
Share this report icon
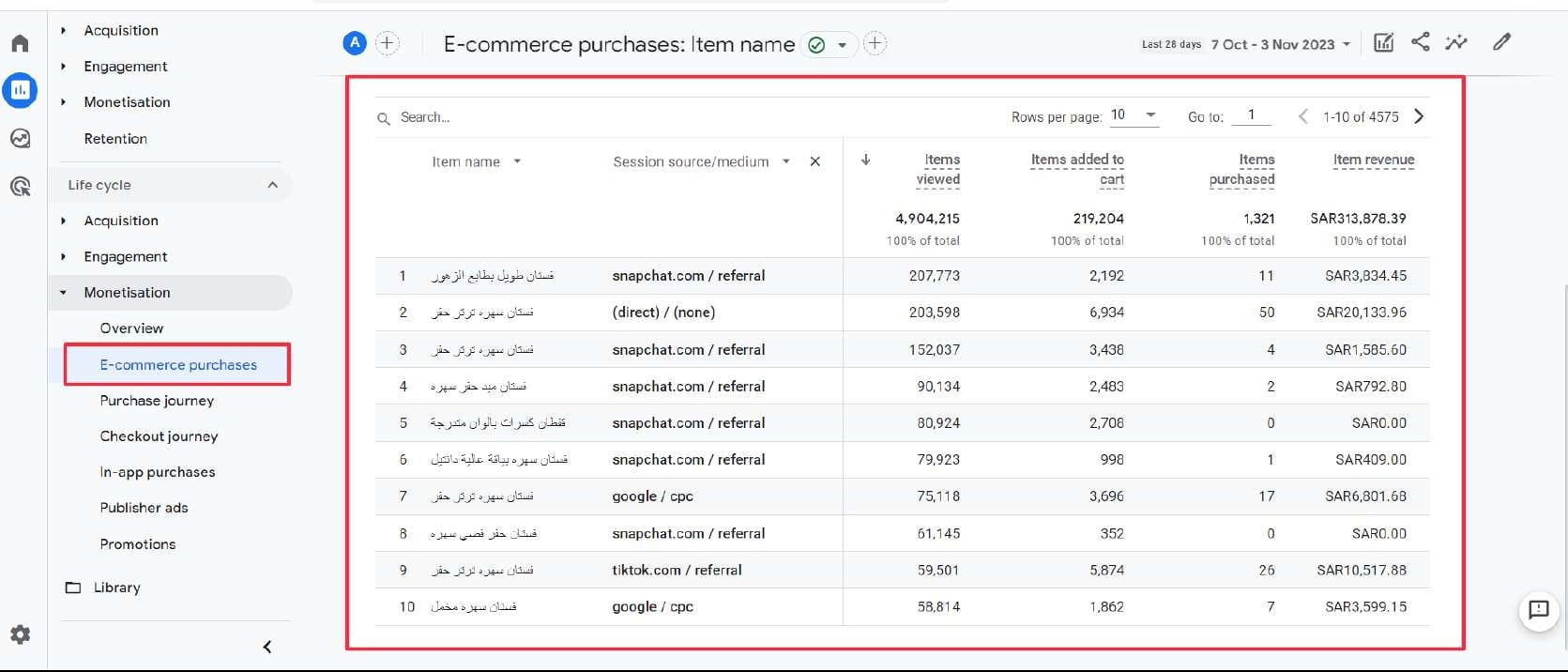coord(1421,42)
